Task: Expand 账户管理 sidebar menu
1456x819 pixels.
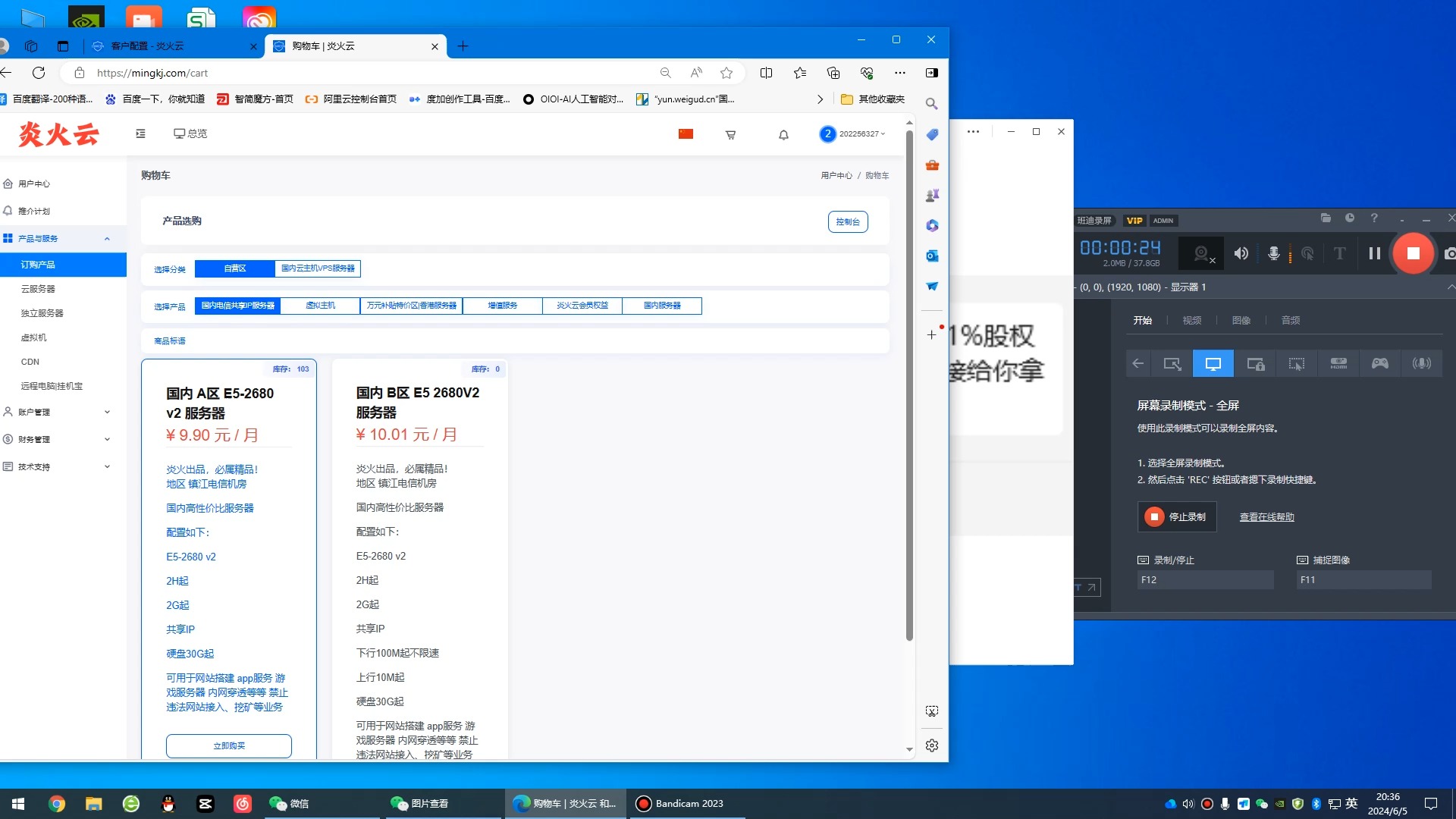Action: click(x=107, y=412)
